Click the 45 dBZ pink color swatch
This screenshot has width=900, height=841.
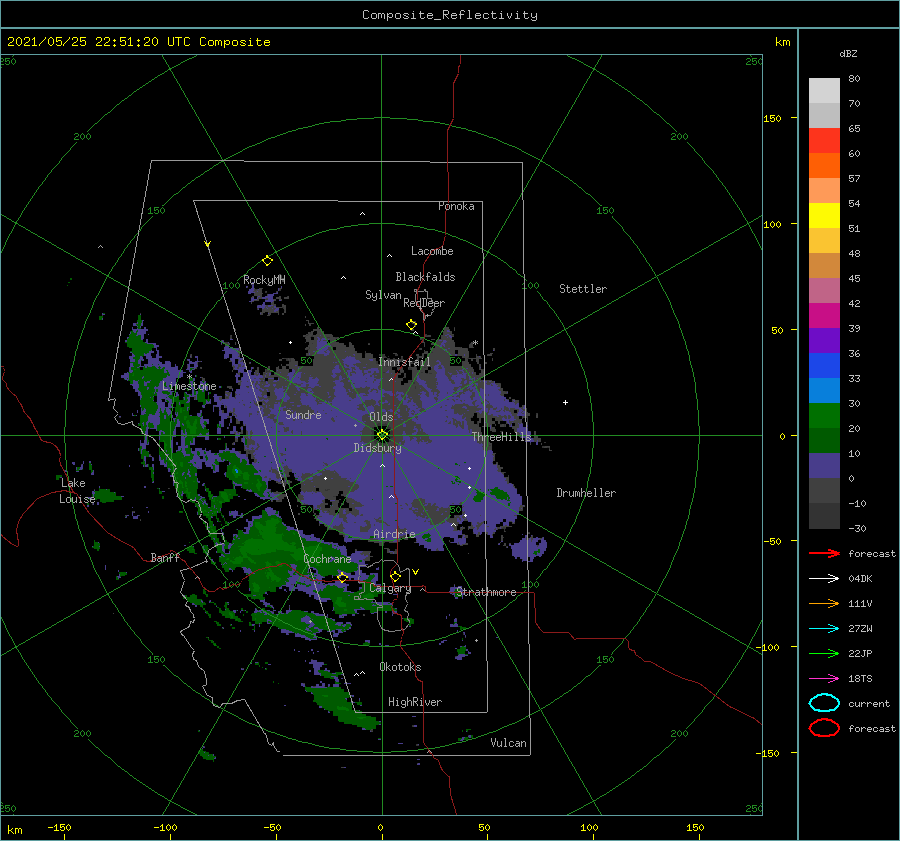pyautogui.click(x=824, y=290)
